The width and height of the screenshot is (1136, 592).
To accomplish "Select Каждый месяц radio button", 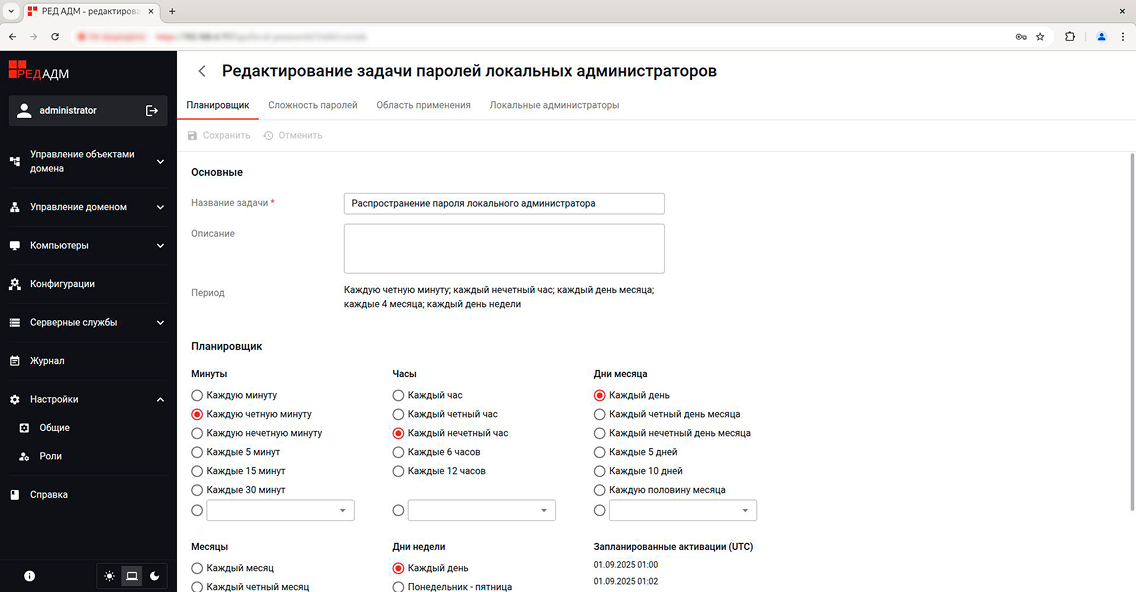I will (197, 568).
